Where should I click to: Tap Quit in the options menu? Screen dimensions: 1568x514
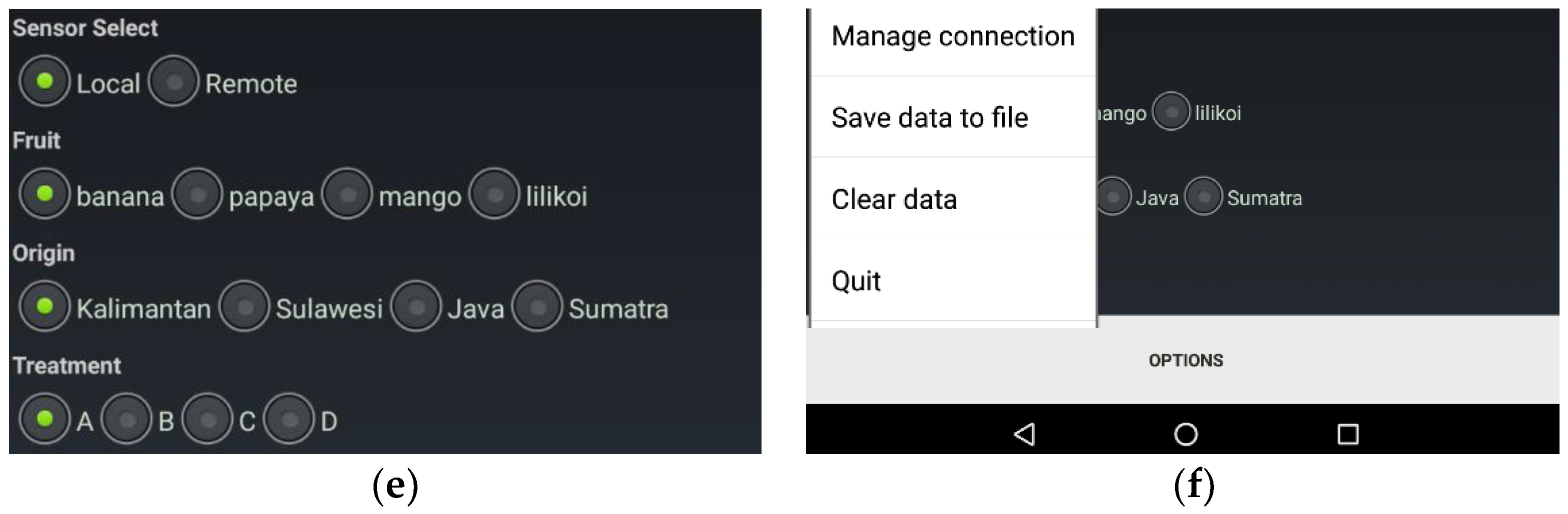(953, 281)
